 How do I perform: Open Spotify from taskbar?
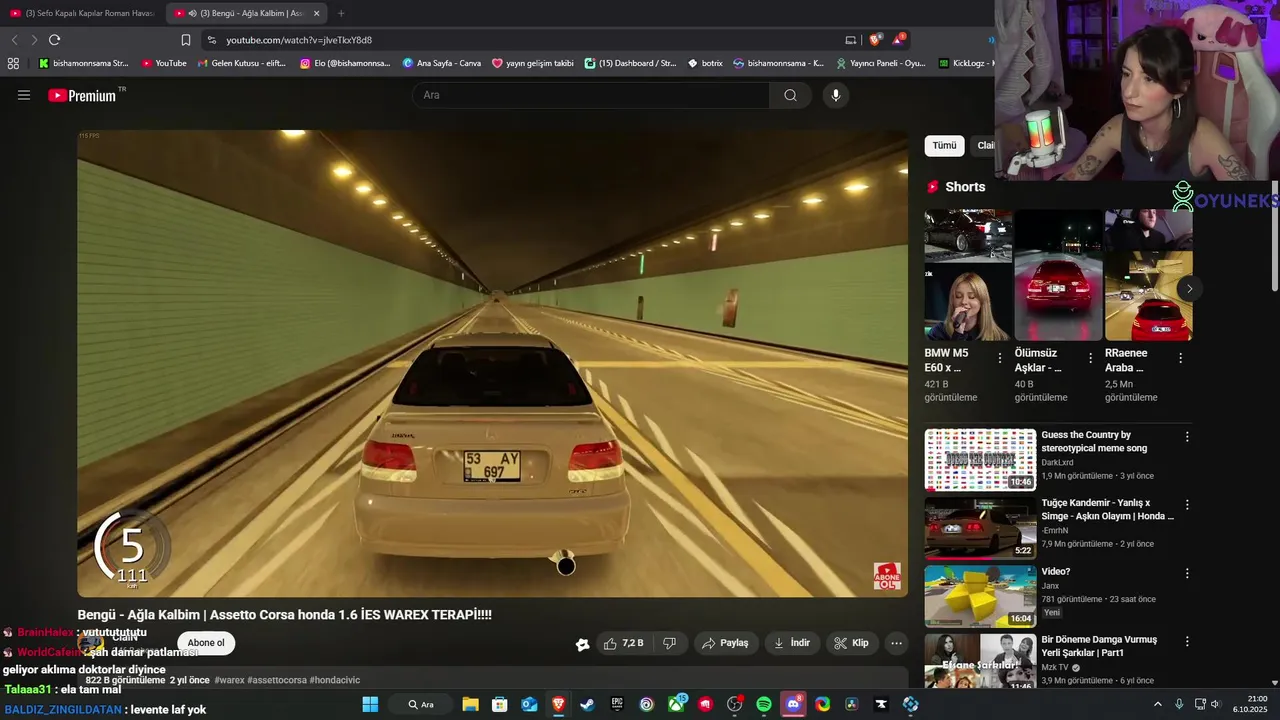pos(764,704)
